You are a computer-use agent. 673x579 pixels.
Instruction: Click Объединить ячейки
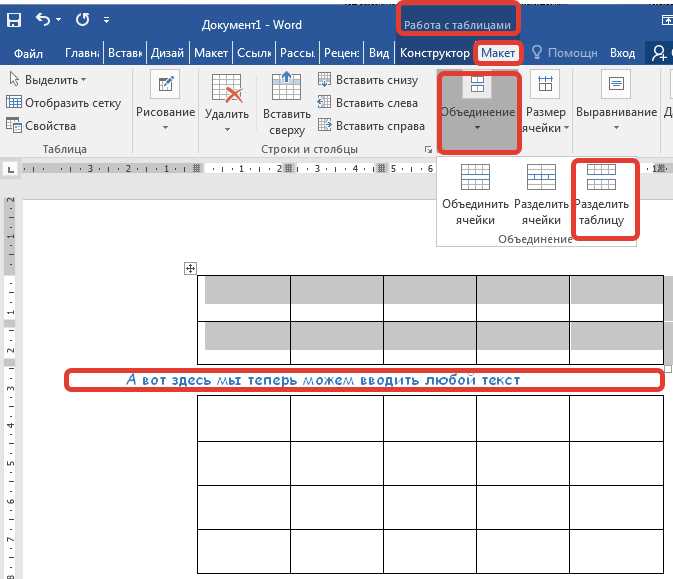pyautogui.click(x=475, y=195)
